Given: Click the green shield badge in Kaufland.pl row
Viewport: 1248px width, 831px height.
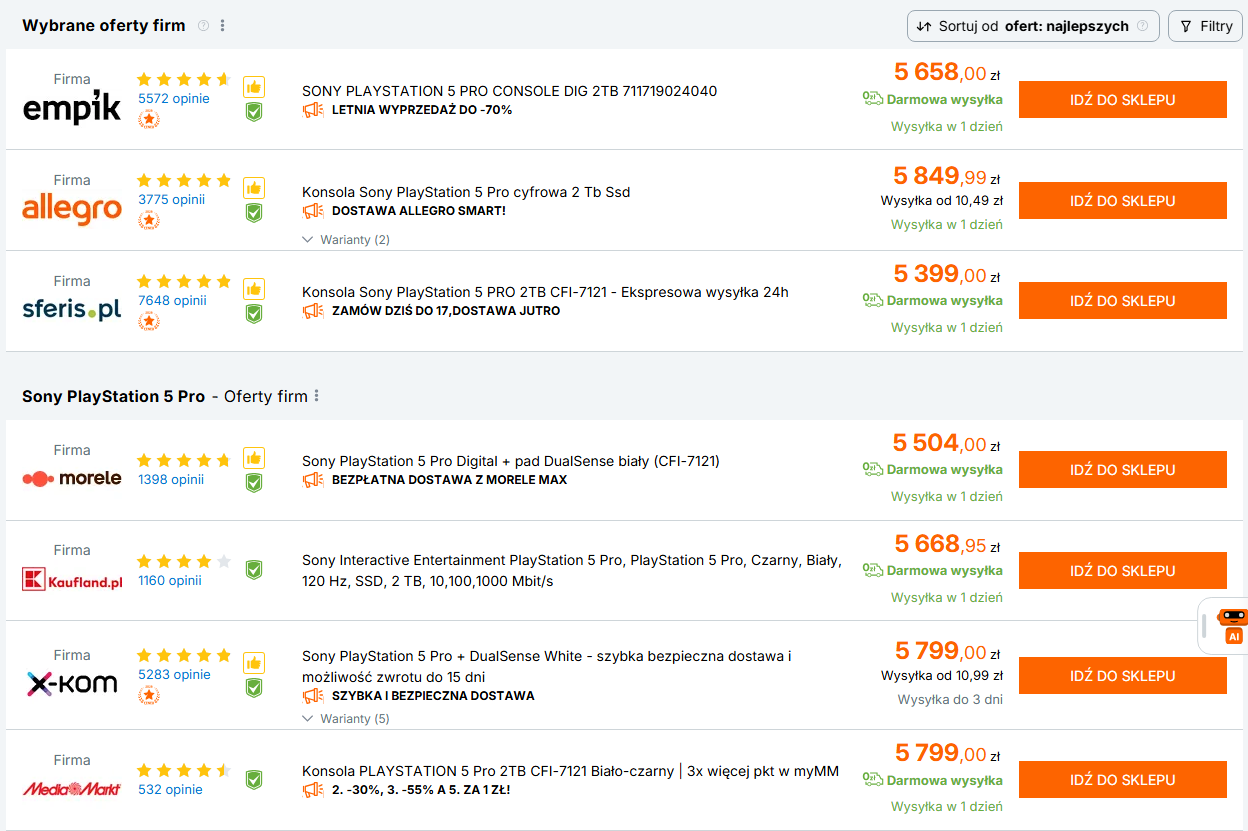Looking at the screenshot, I should click(254, 570).
